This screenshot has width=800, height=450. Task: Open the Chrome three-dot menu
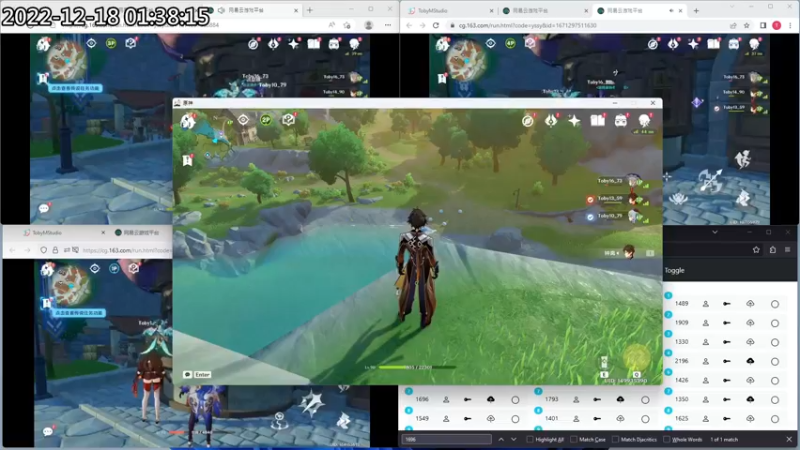pos(790,25)
